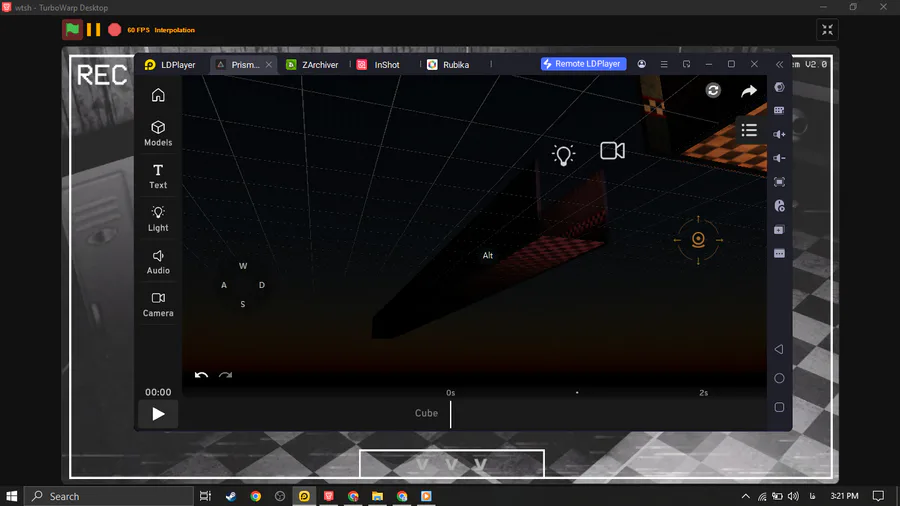Viewport: 900px width, 506px height.
Task: Switch to the LDPlayer tab
Action: 170,65
